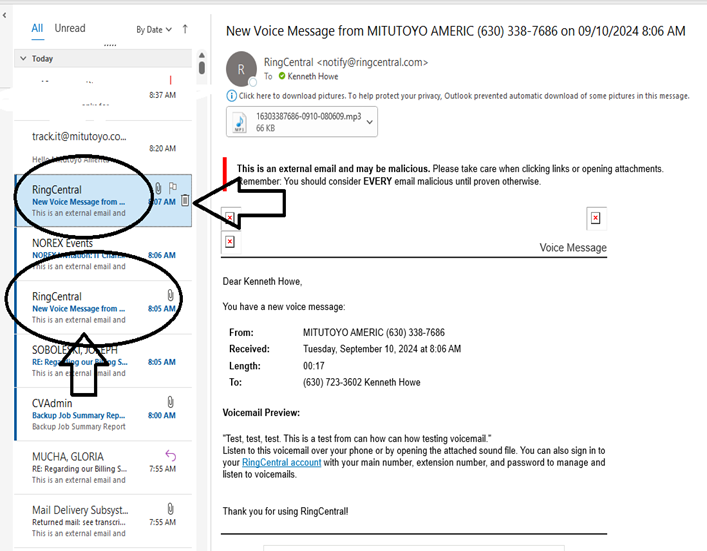Image resolution: width=707 pixels, height=551 pixels.
Task: Flag the selected 8:07 AM RingCentral email
Action: 173,187
